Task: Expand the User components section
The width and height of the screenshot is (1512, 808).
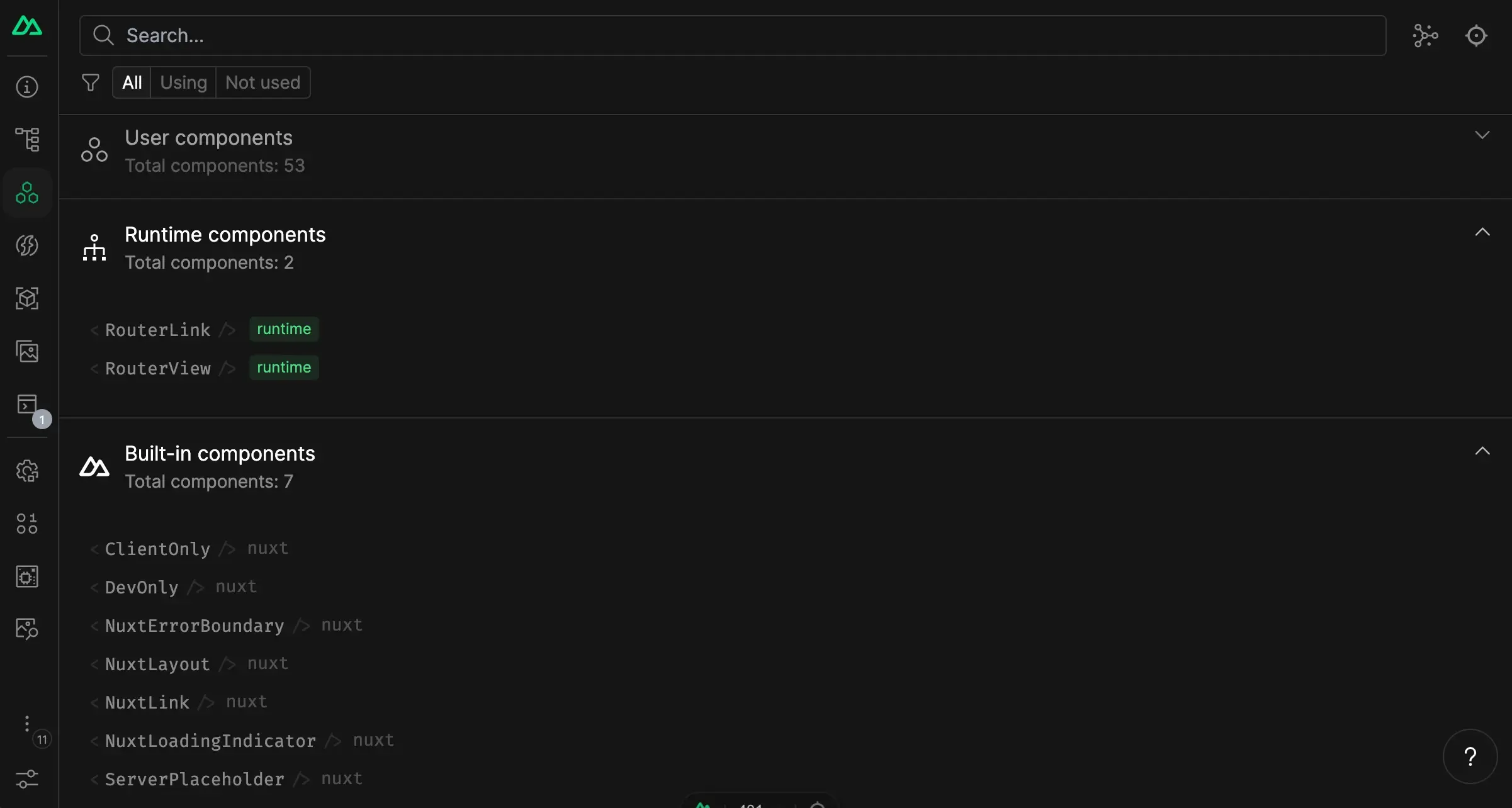Action: click(1482, 135)
